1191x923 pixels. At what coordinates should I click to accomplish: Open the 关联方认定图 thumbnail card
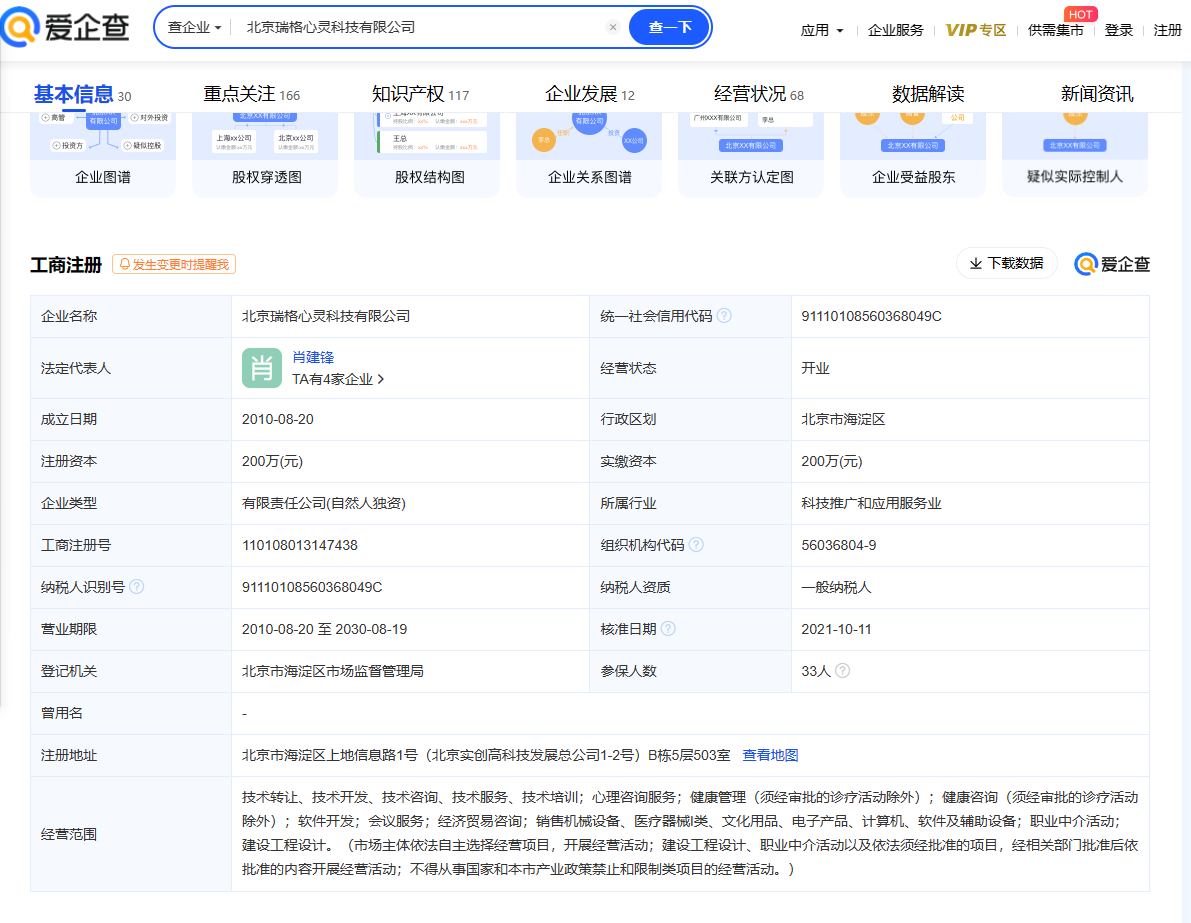coord(750,155)
